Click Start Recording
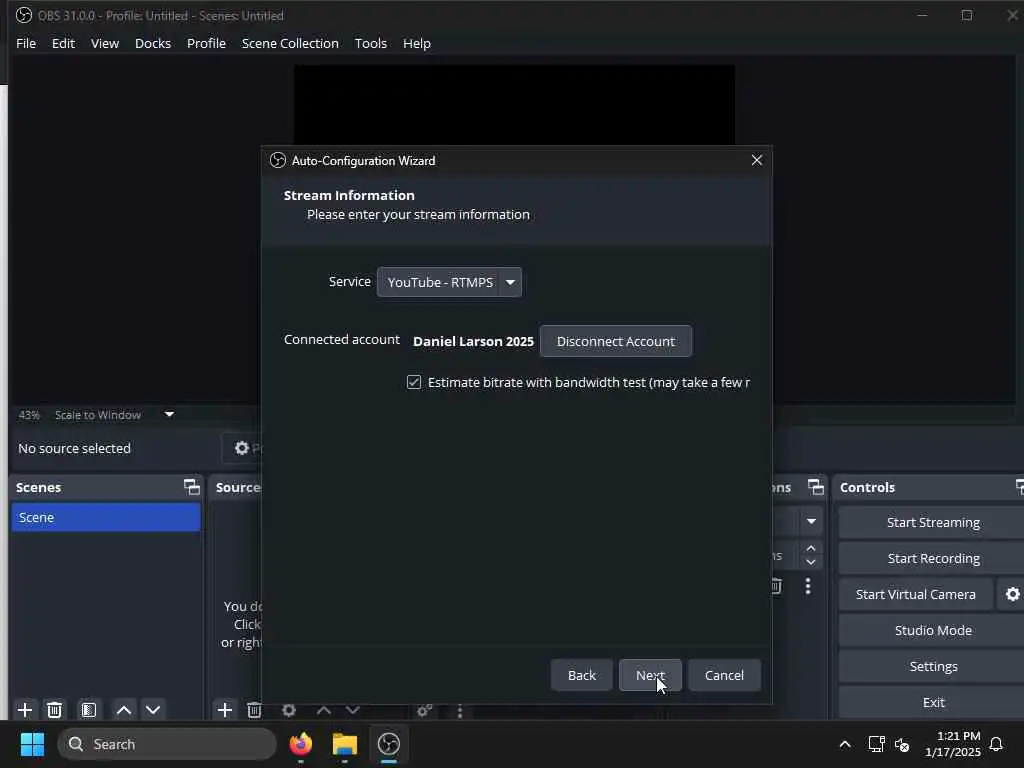1024x768 pixels. click(x=933, y=558)
